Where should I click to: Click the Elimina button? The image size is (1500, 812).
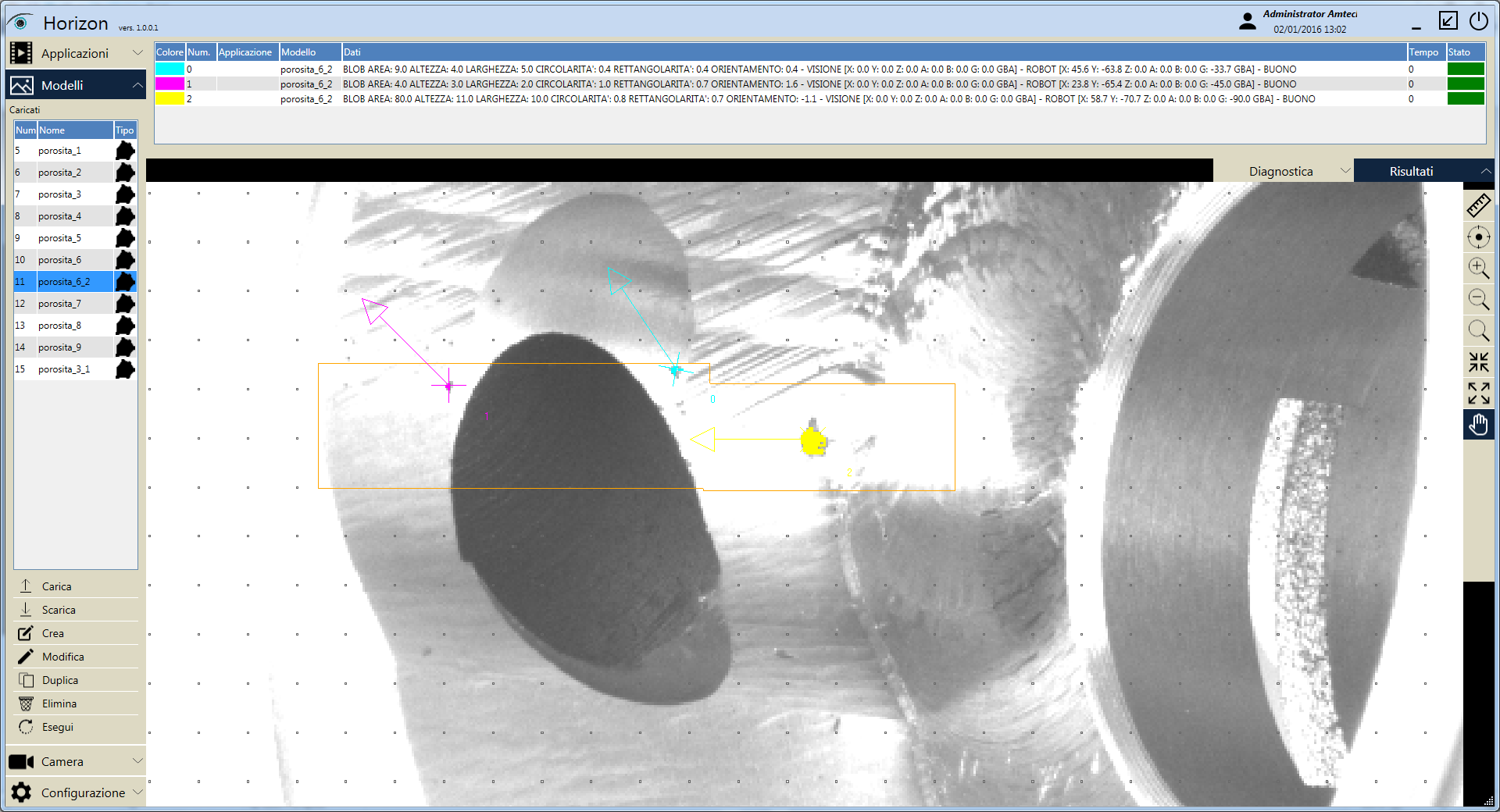pos(76,703)
